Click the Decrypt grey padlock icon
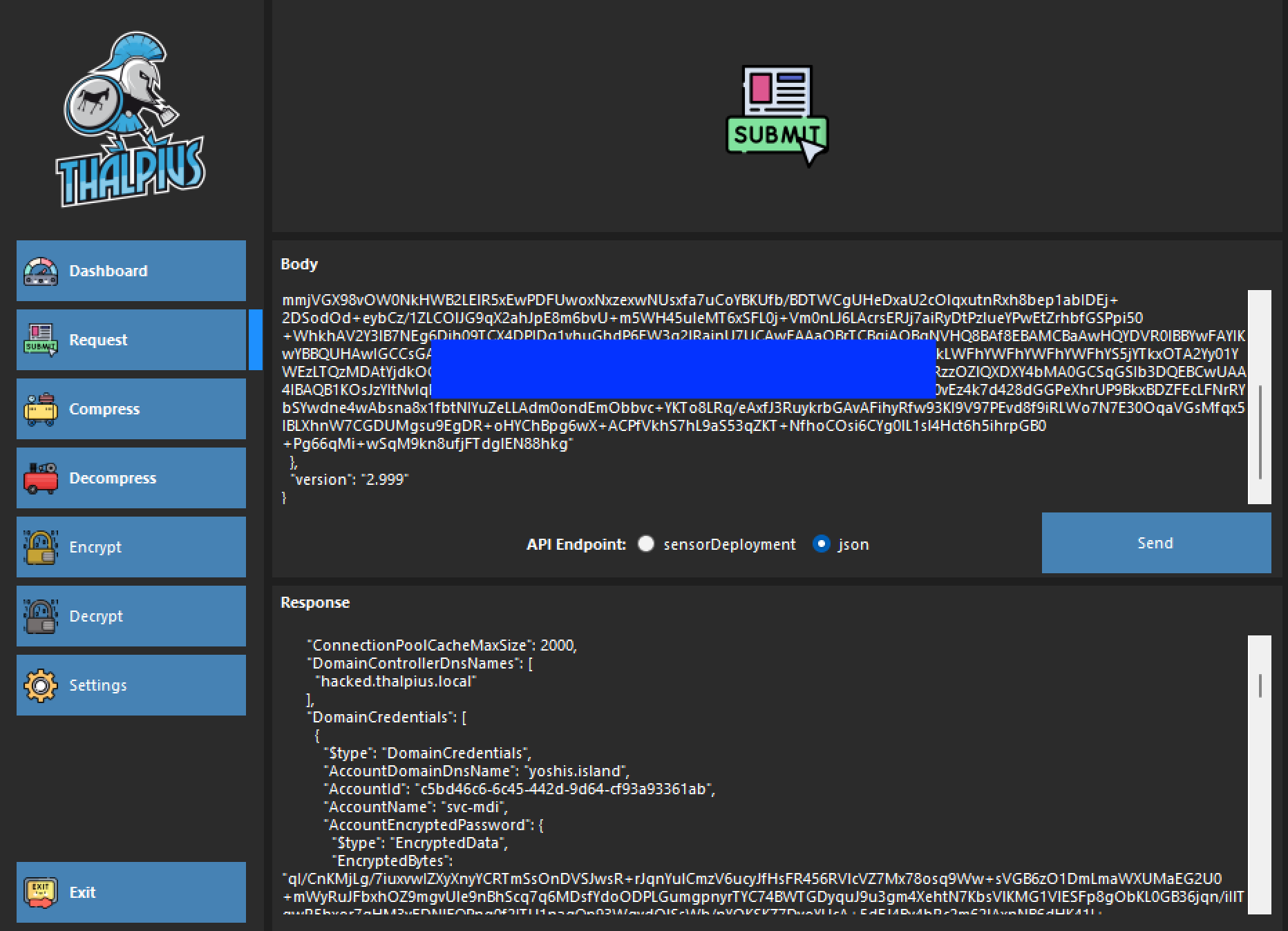Screen dimensions: 1288x931 (41, 616)
